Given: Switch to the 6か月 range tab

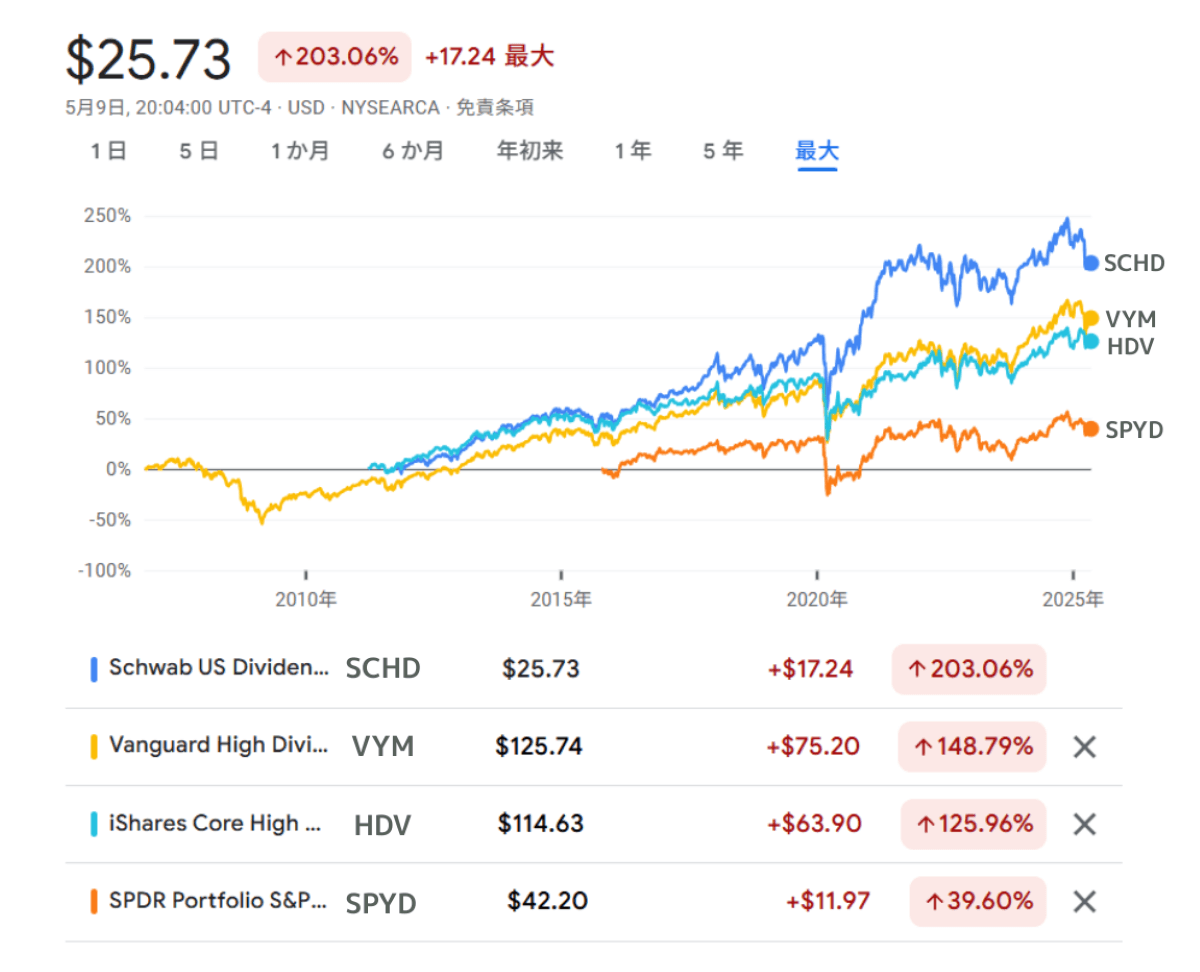Looking at the screenshot, I should point(413,151).
